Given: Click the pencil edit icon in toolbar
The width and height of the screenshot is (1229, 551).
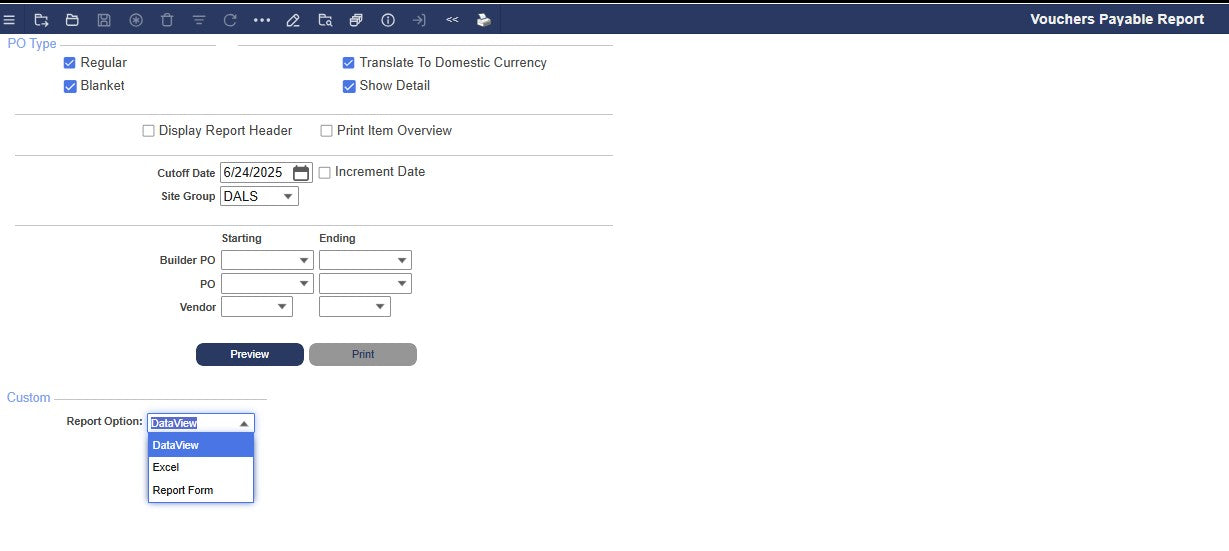Looking at the screenshot, I should 293,19.
